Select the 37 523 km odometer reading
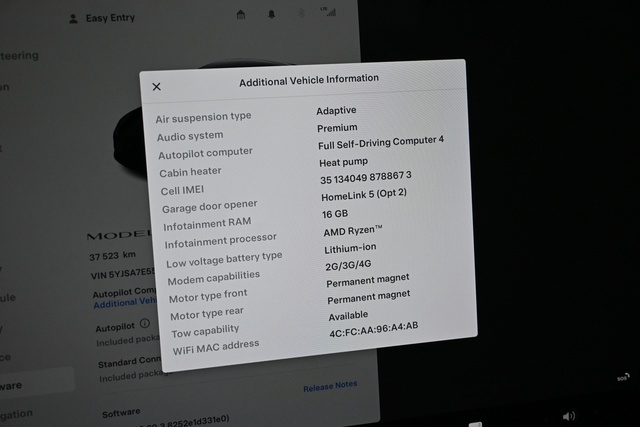 112,256
